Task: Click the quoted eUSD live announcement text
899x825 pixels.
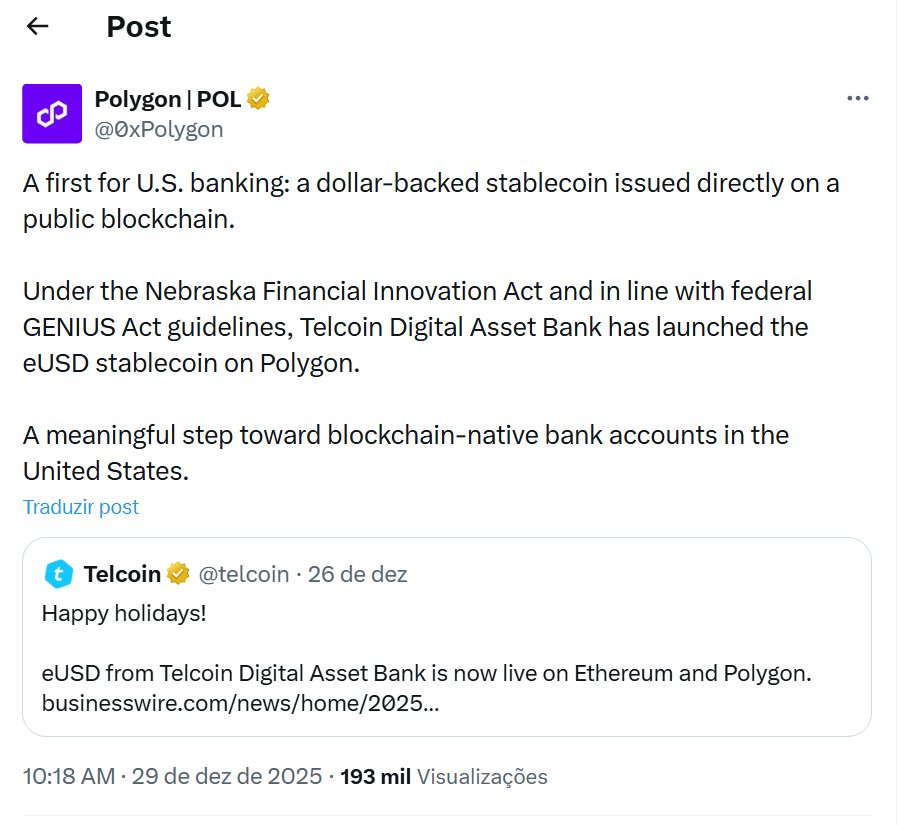Action: coord(426,673)
